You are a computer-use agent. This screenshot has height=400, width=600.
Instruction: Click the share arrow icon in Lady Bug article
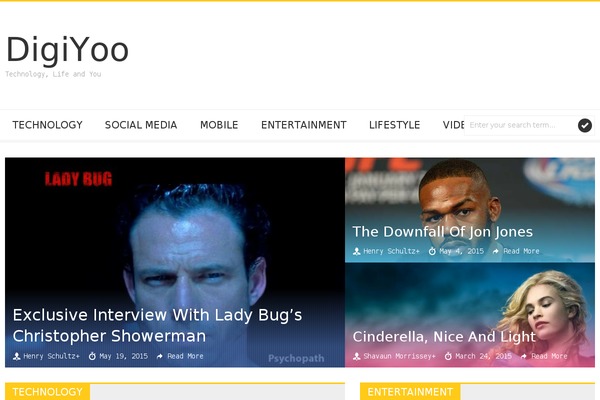(160, 356)
